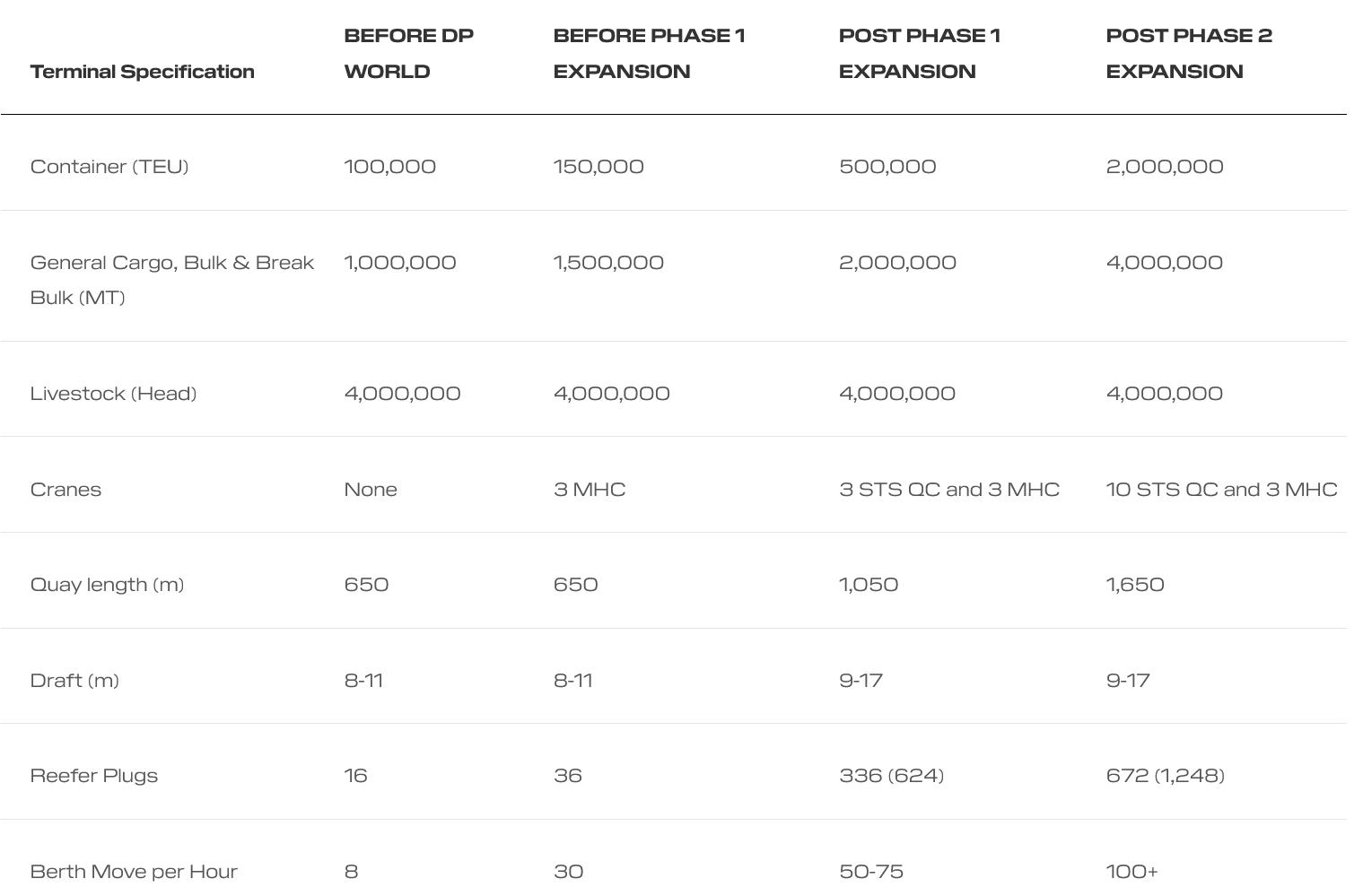Viewport: 1363px width, 896px height.
Task: Click the Terminal Specification column header
Action: pos(142,72)
